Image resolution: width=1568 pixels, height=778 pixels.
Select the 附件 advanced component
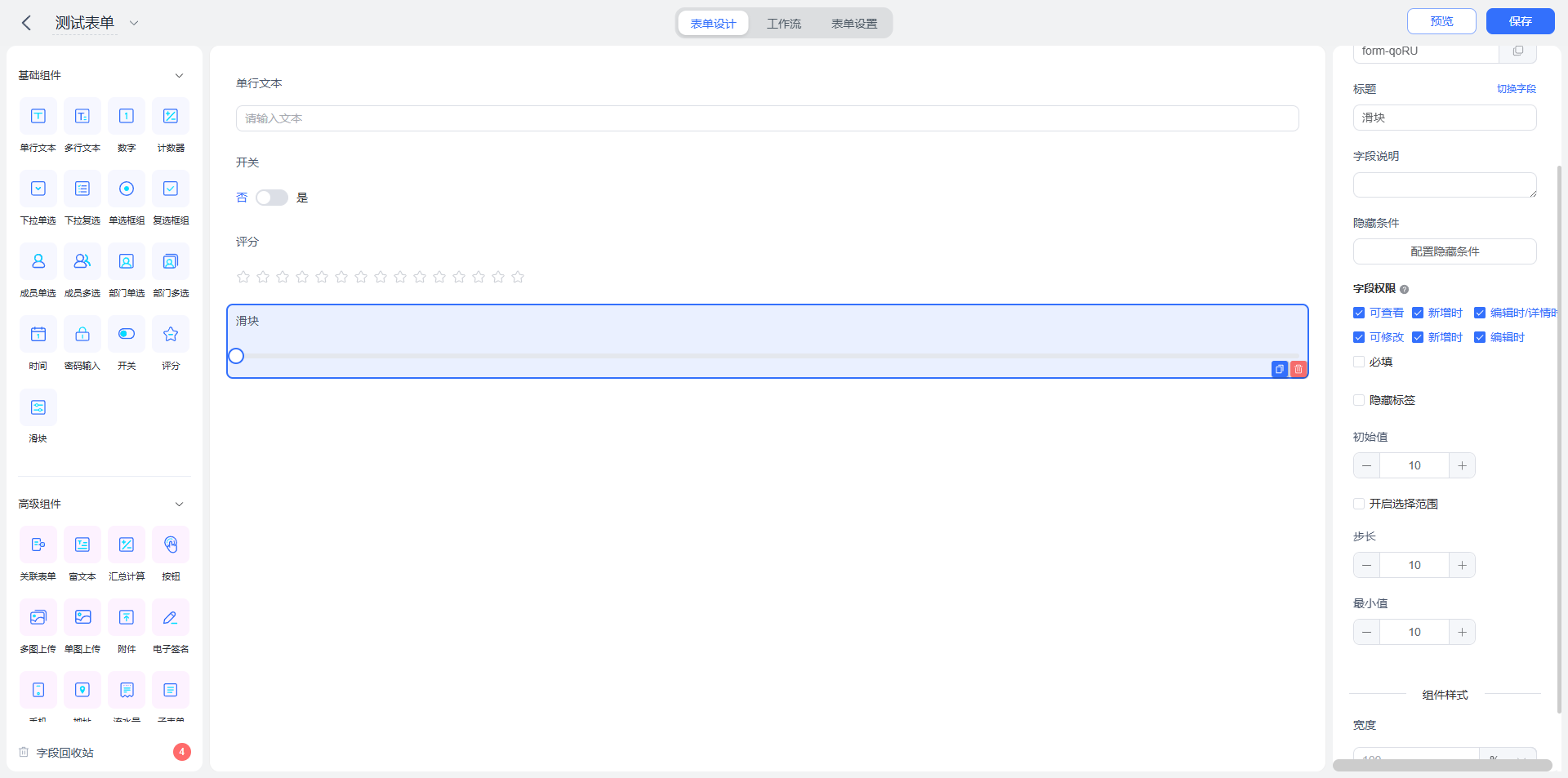127,617
